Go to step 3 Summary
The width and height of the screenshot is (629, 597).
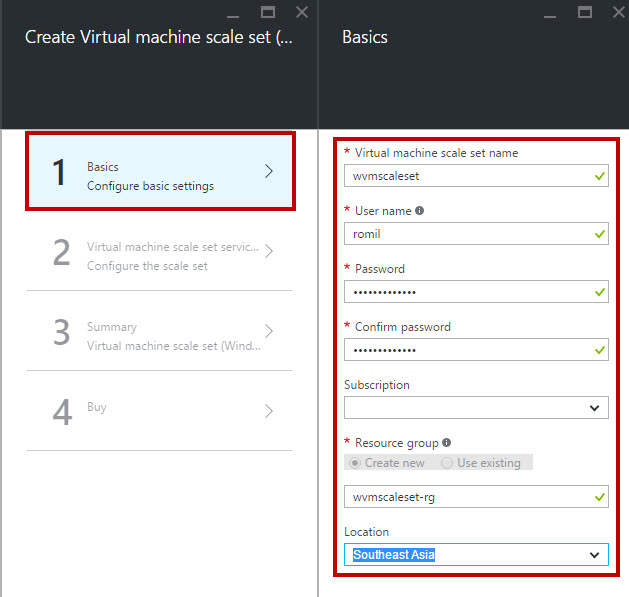tap(159, 331)
